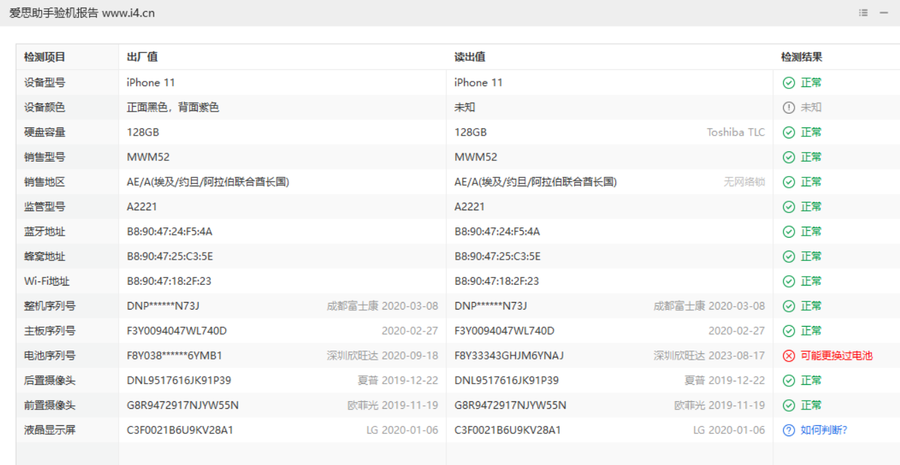Screen dimensions: 900x465
Task: Click the 设备型号 row label
Action: pos(44,83)
